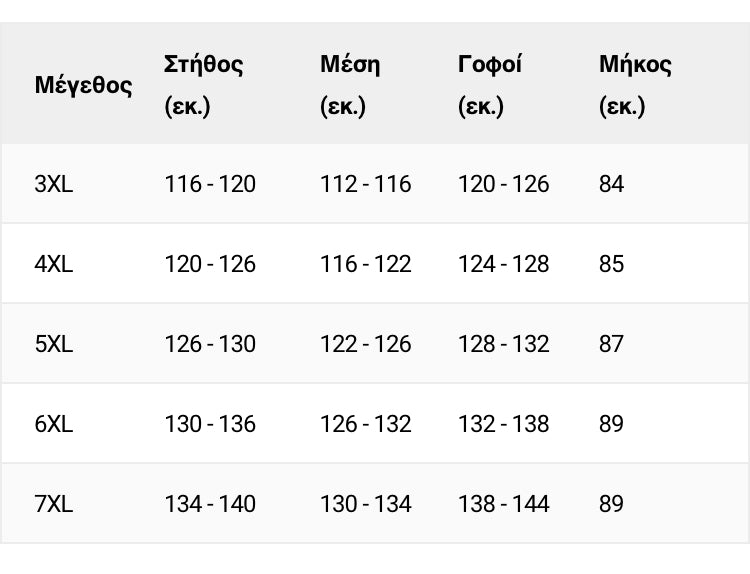This screenshot has height=574, width=750.
Task: Click hips value 128 - 132
Action: click(504, 343)
